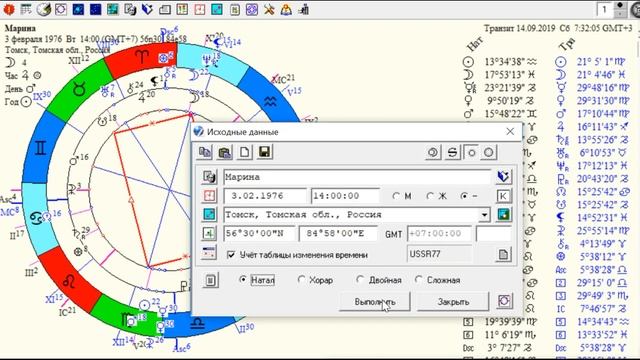The height and width of the screenshot is (360, 640).
Task: Open database icon left of name field
Action: pos(209,177)
